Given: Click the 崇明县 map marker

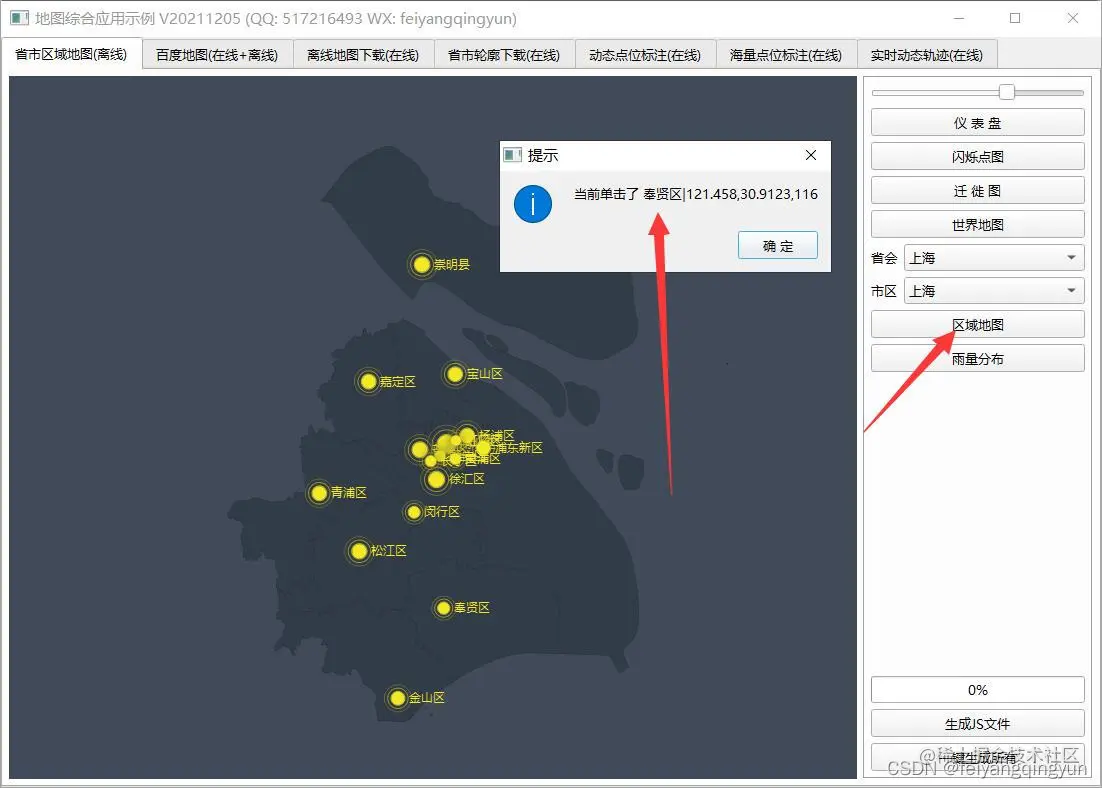Looking at the screenshot, I should (422, 264).
